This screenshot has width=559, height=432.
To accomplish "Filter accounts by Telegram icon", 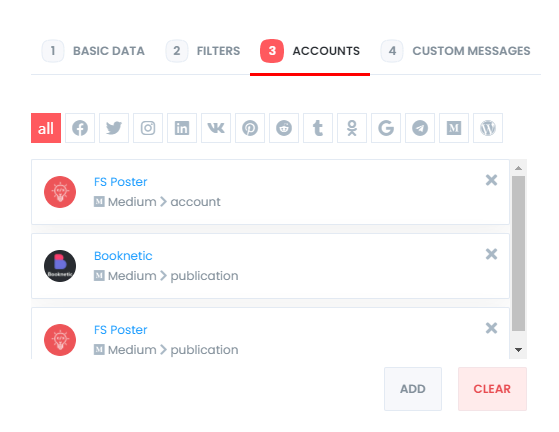I will click(x=420, y=128).
